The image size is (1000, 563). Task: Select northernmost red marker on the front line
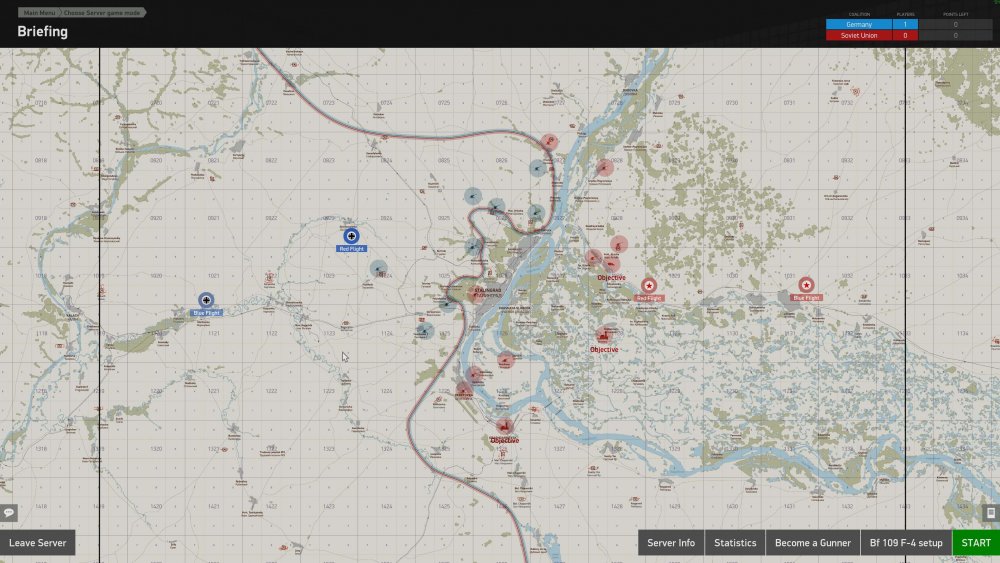click(x=549, y=142)
